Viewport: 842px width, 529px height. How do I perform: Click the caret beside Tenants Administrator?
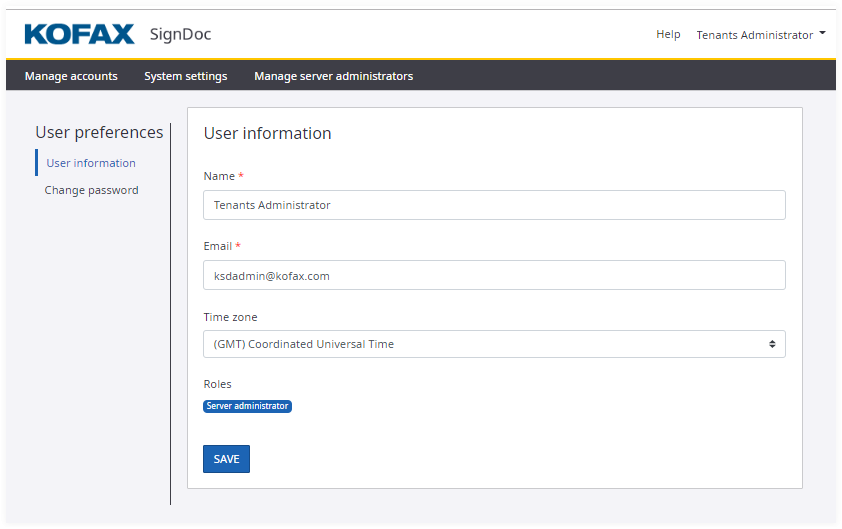[822, 34]
